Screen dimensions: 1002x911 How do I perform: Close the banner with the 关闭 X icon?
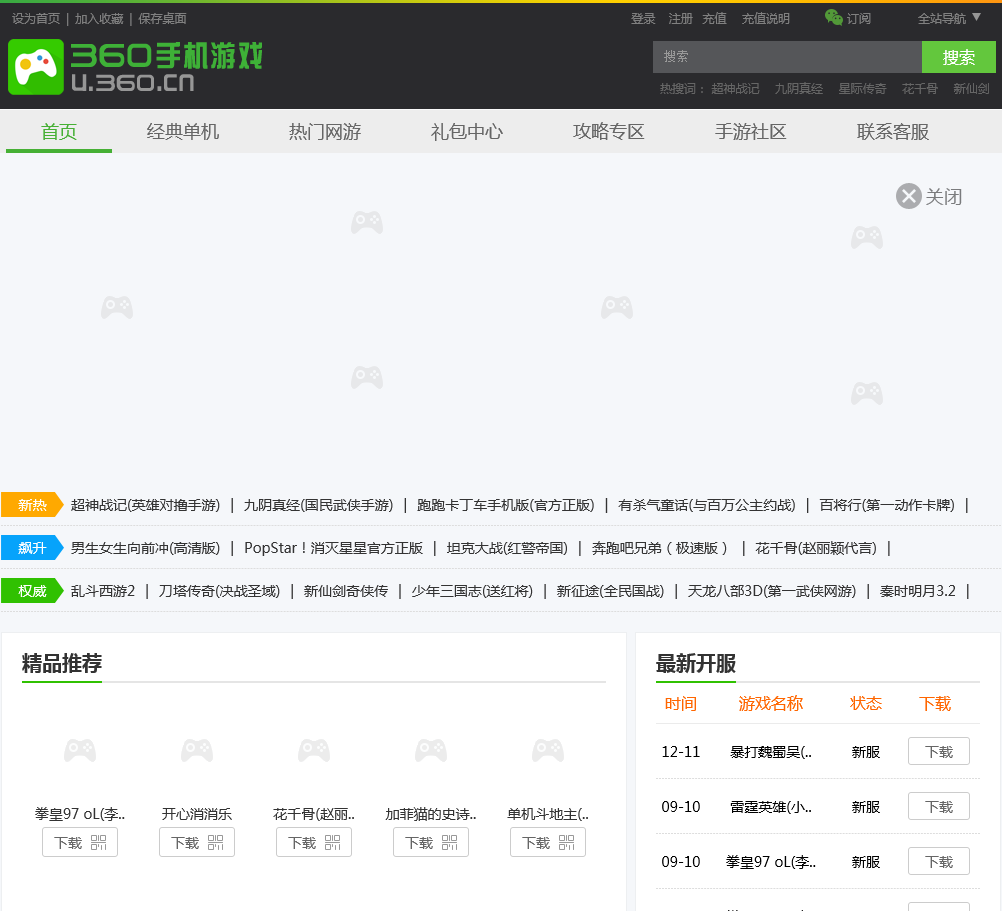click(908, 196)
